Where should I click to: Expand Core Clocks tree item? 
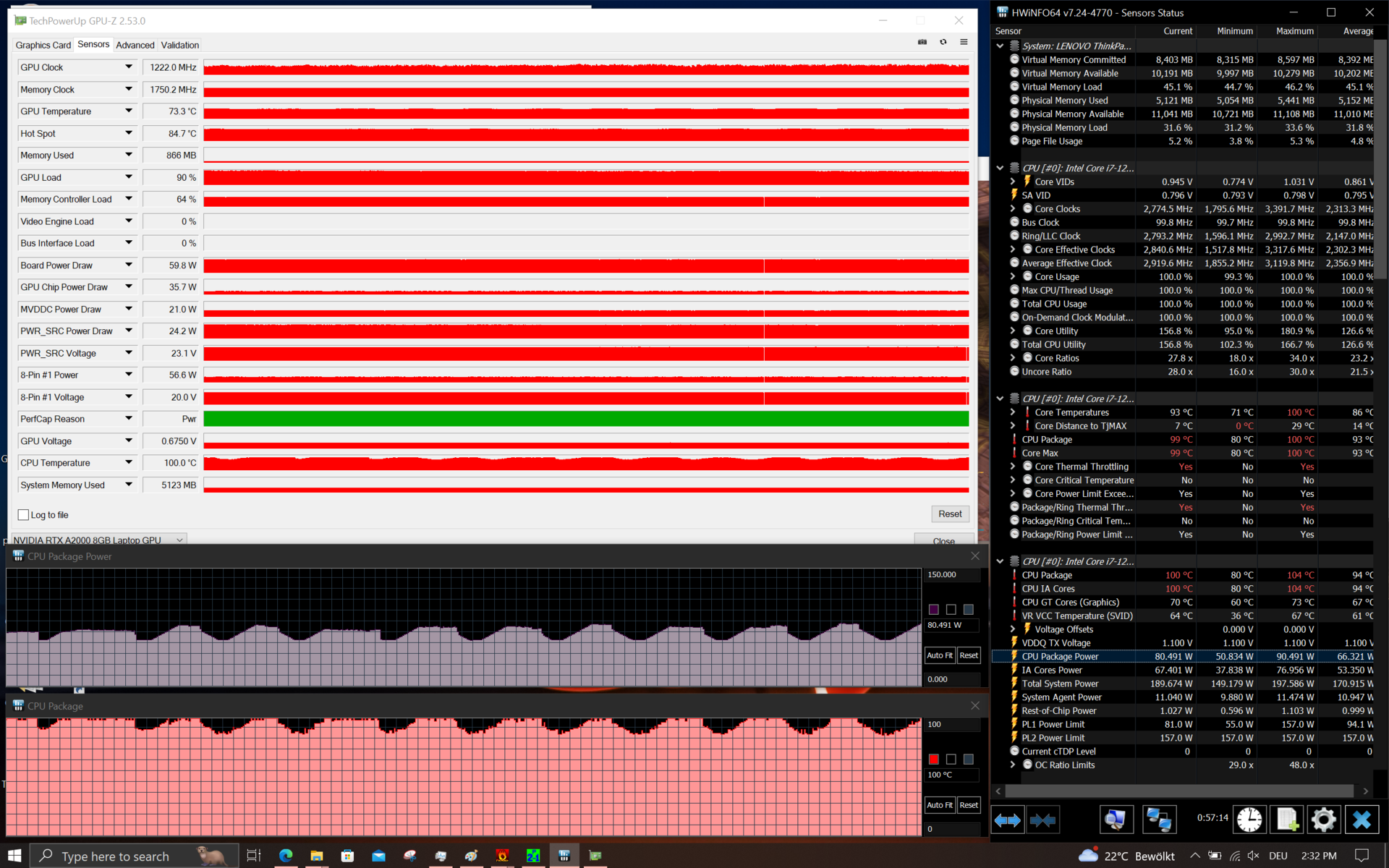tap(1012, 209)
